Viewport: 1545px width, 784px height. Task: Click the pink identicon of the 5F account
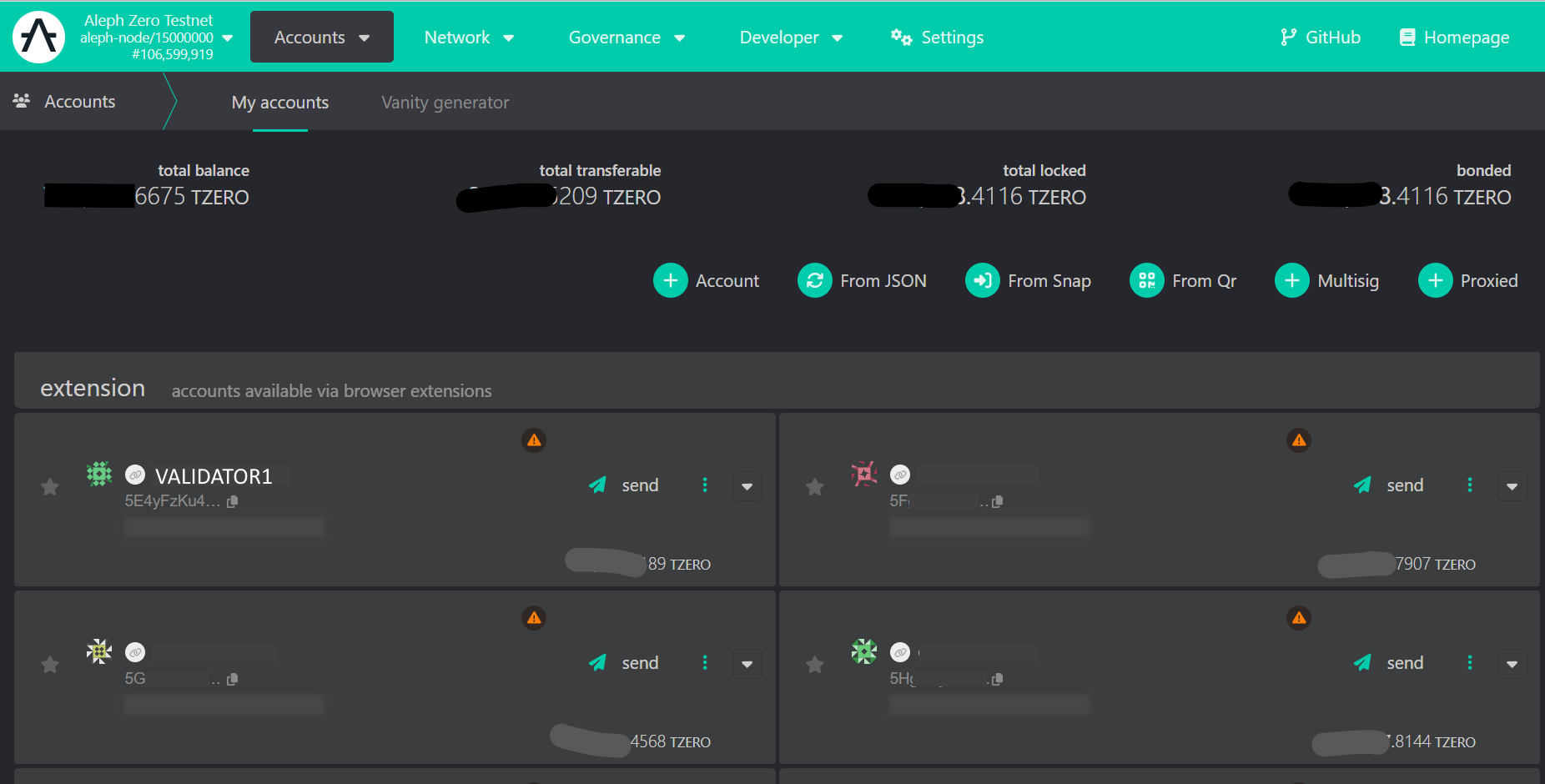864,475
